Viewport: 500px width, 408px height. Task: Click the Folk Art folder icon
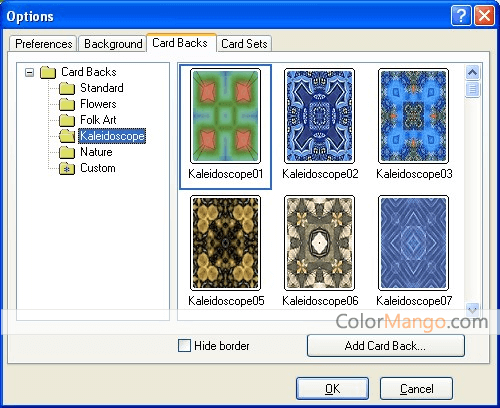(x=67, y=120)
